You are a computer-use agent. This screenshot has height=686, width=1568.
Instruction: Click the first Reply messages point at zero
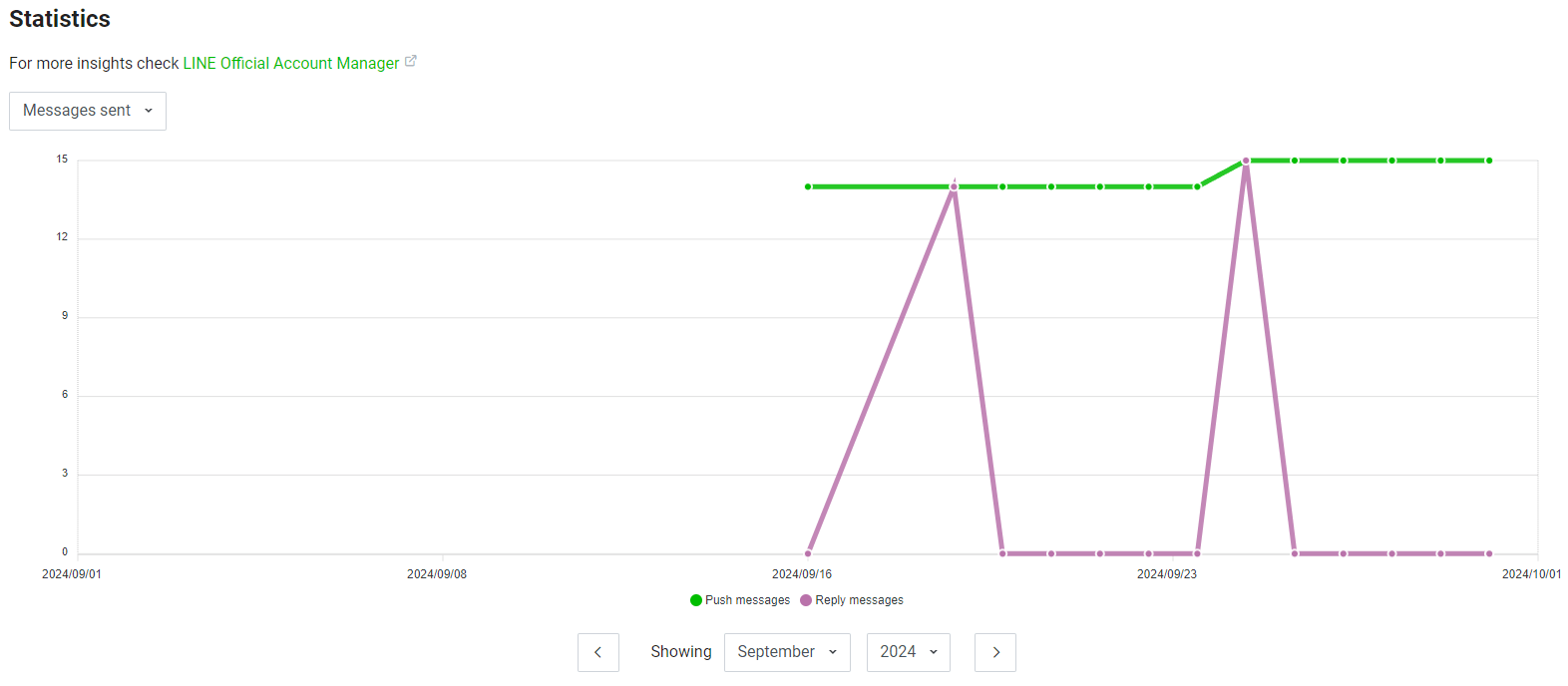pos(808,553)
